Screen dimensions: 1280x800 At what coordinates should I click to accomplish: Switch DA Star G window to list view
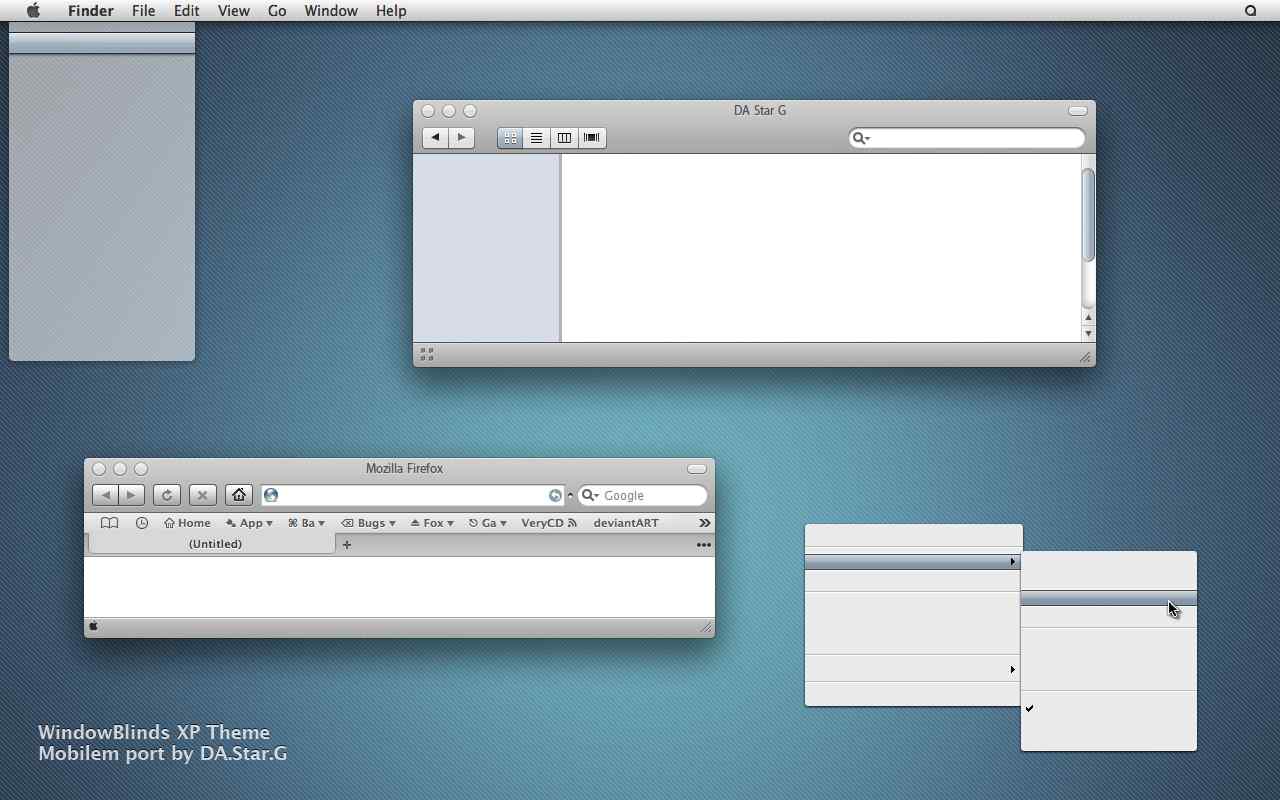coord(537,138)
